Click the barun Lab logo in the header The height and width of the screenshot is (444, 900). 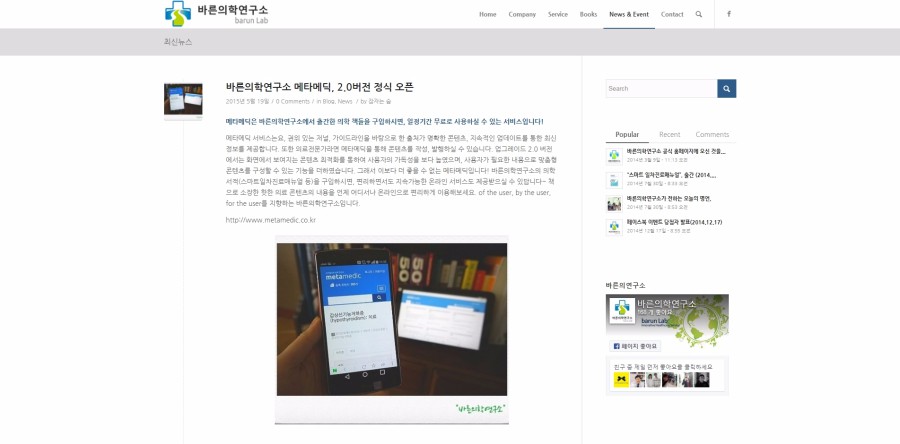click(216, 14)
